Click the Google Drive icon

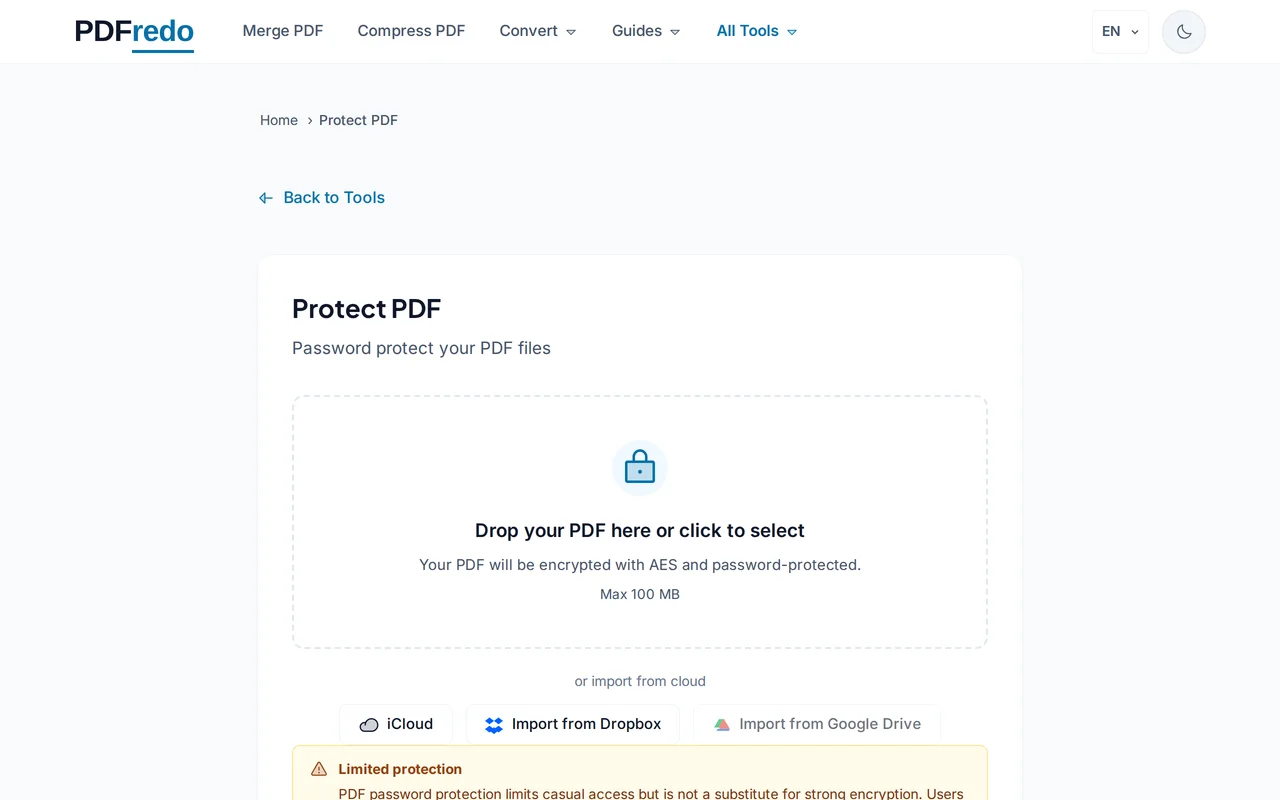click(x=722, y=723)
